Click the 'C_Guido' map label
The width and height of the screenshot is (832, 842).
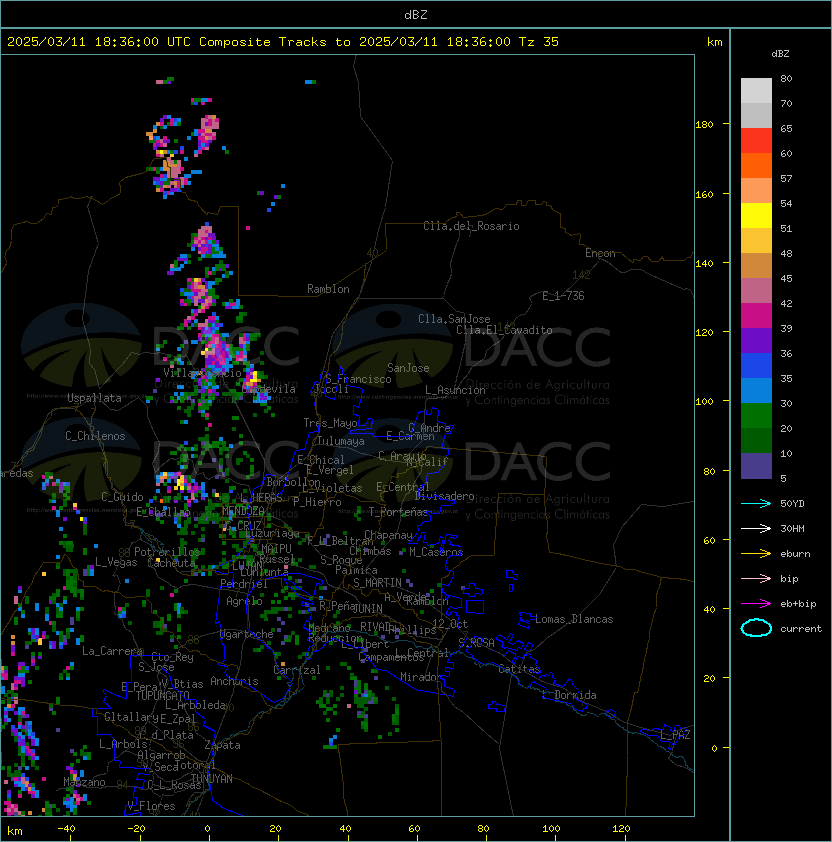coord(122,497)
